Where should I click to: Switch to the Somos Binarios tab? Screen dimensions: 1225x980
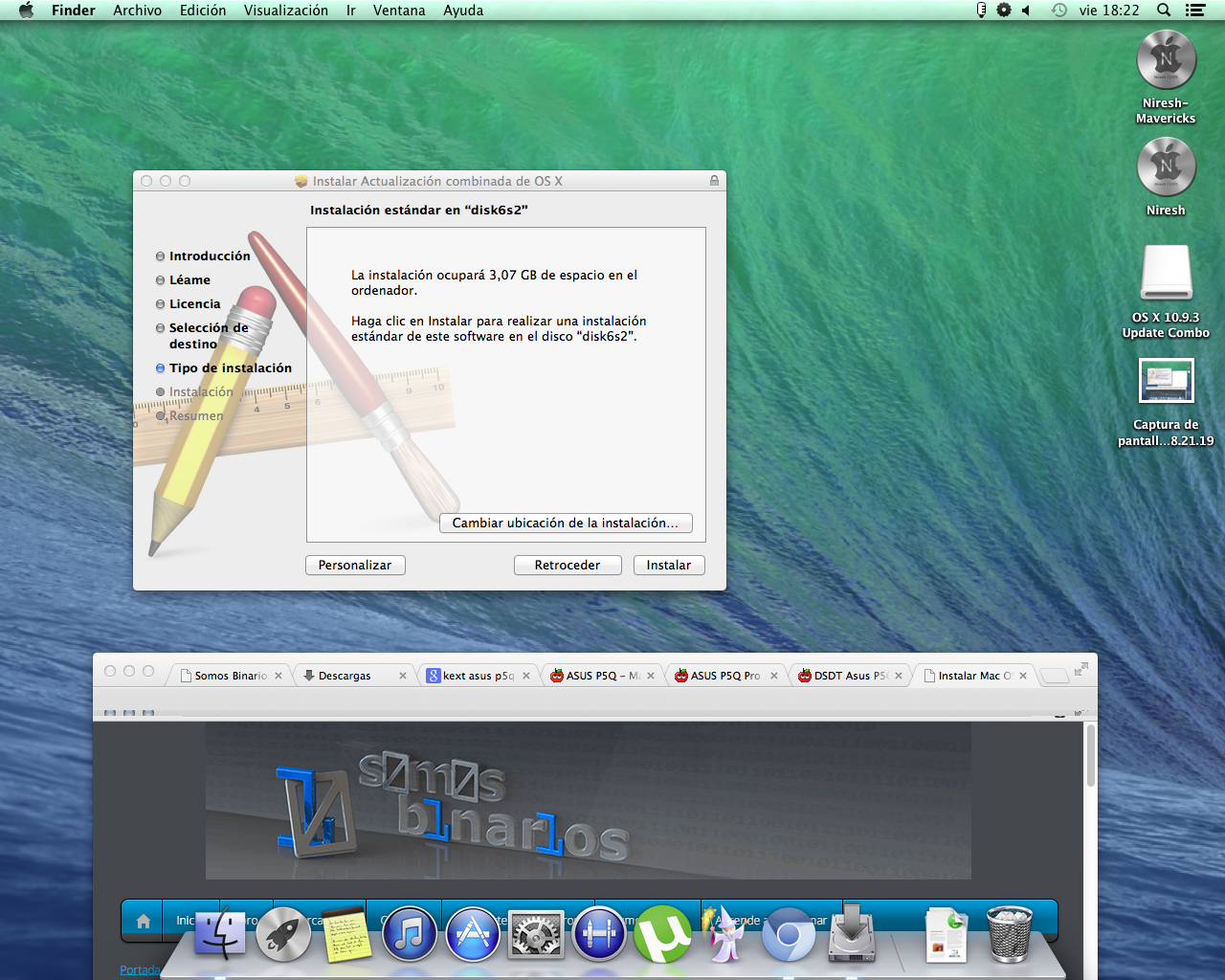pyautogui.click(x=230, y=676)
